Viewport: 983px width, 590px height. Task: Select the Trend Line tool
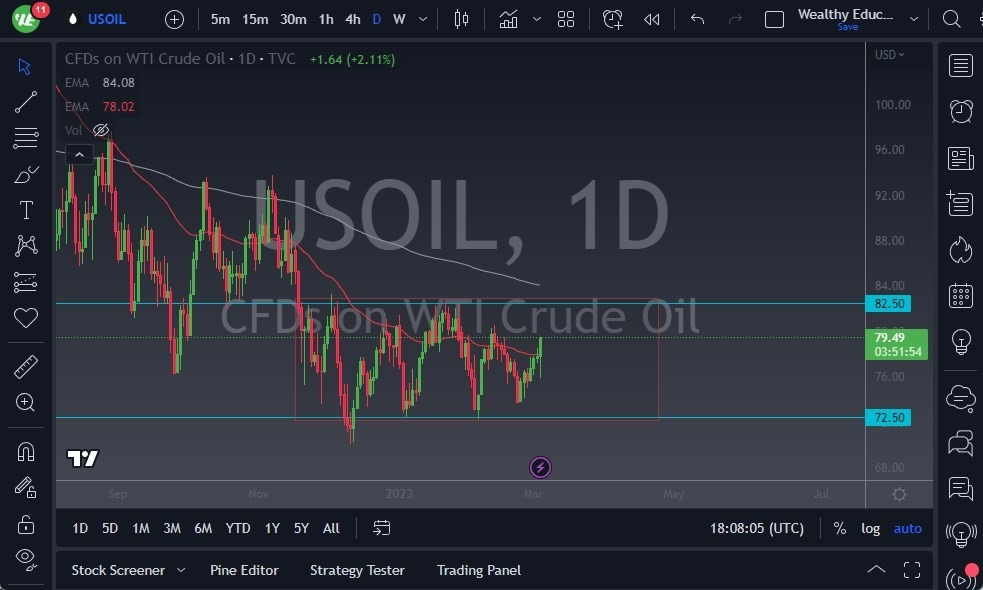[25, 101]
